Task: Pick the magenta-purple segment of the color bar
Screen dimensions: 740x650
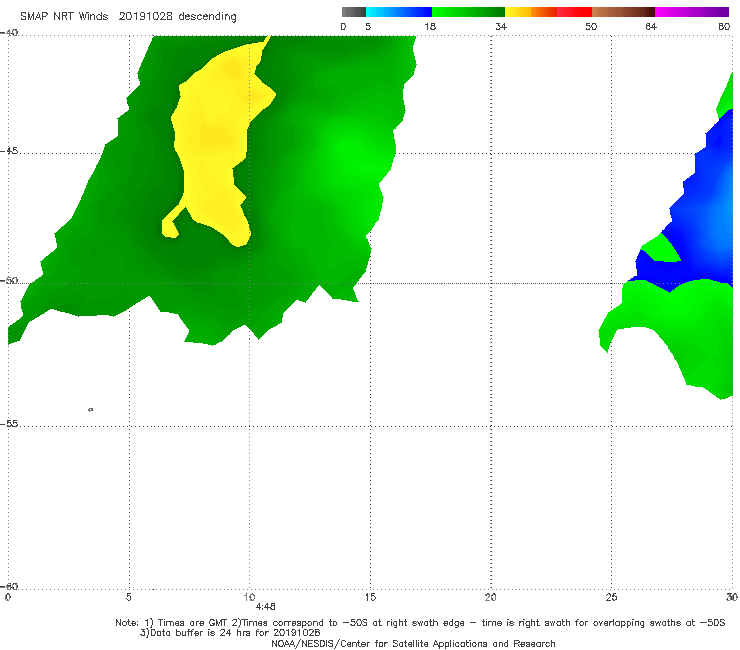Action: 692,12
